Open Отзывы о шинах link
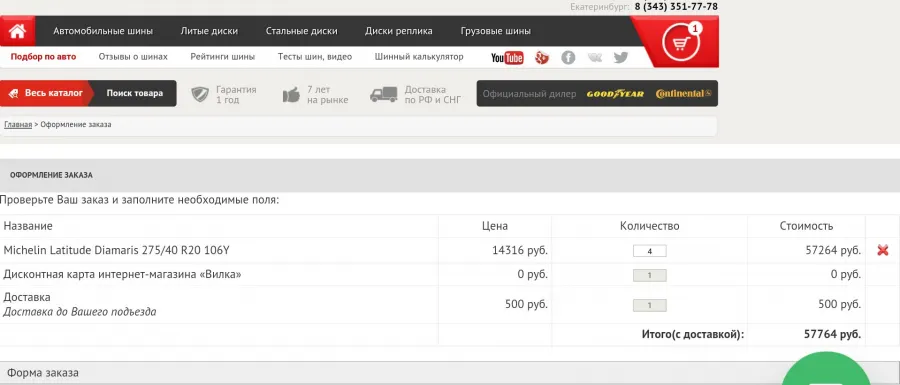900x385 pixels. coord(133,57)
